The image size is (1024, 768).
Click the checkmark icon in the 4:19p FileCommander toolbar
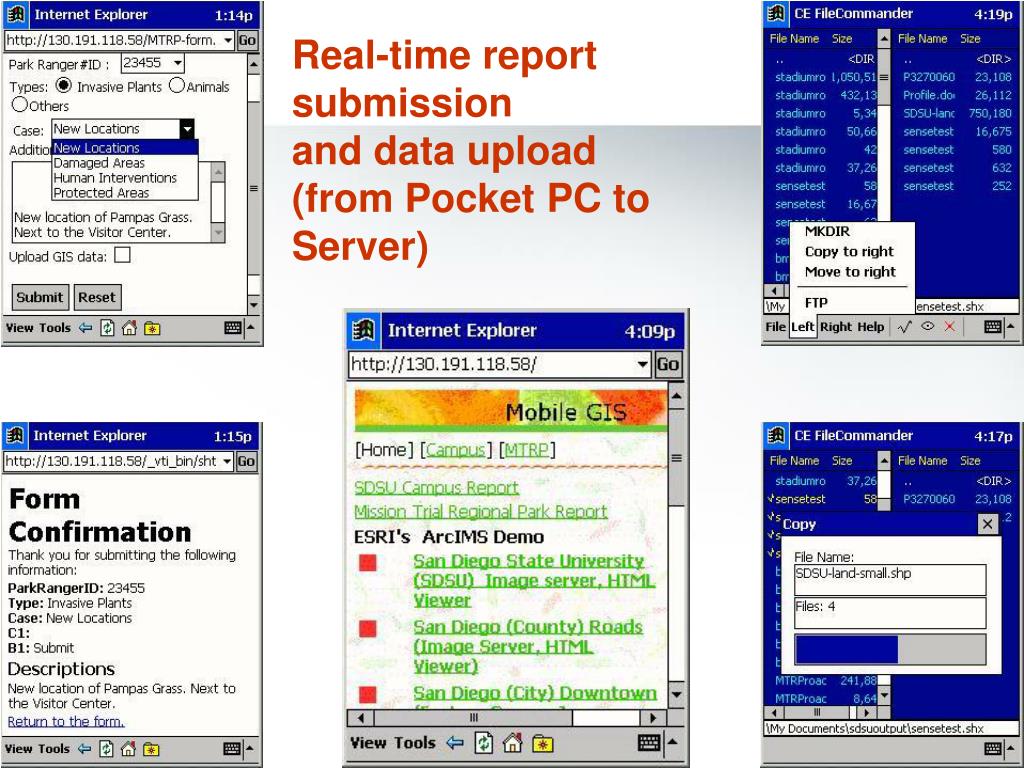[x=905, y=327]
